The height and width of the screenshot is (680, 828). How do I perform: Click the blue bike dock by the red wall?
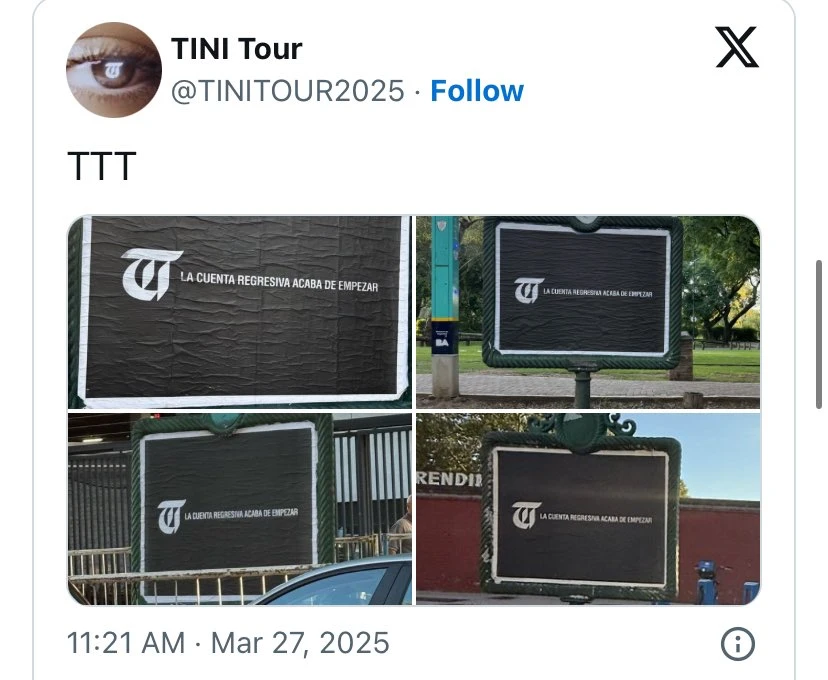pos(705,583)
